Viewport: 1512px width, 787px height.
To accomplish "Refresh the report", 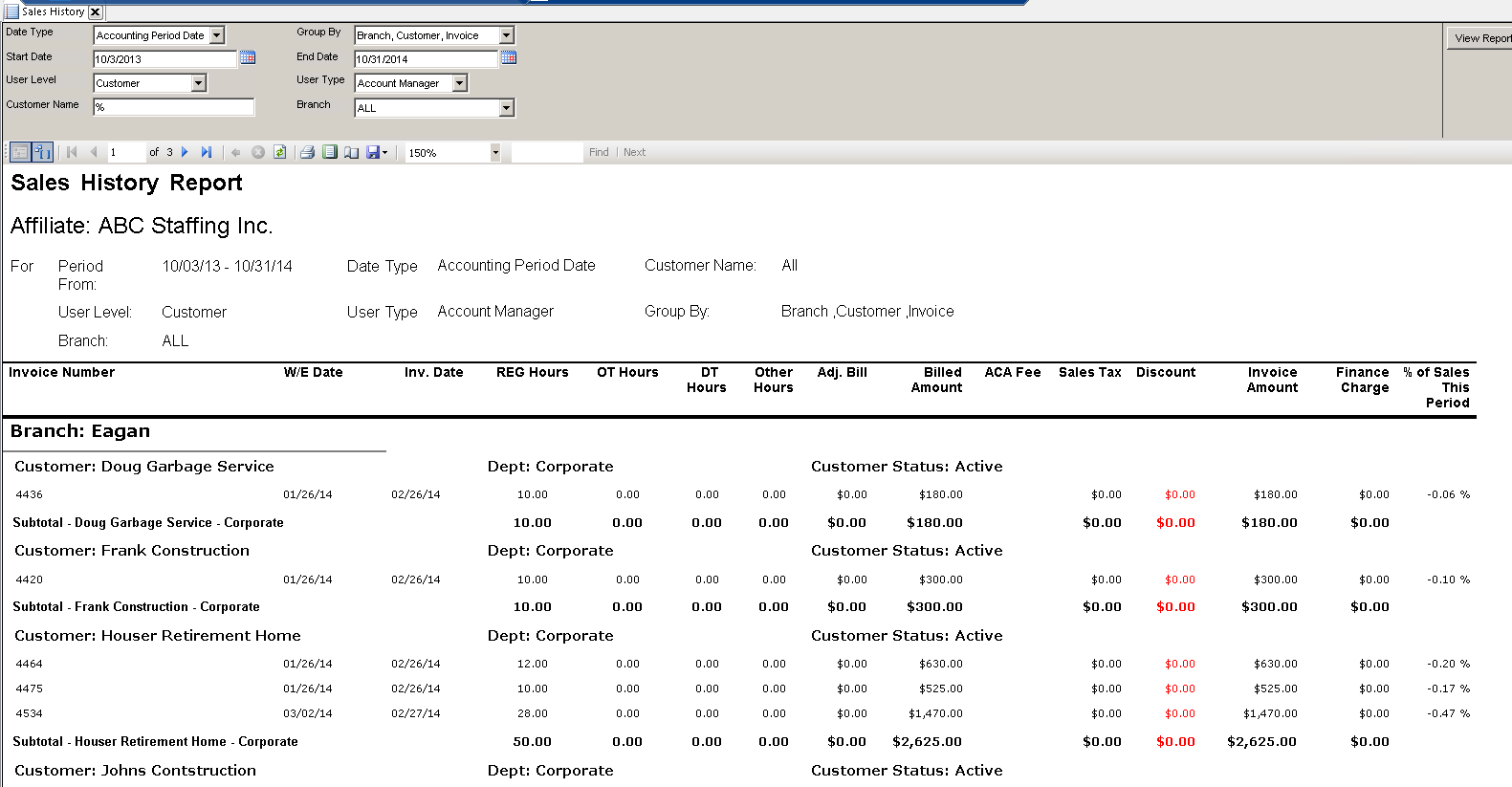I will point(279,152).
